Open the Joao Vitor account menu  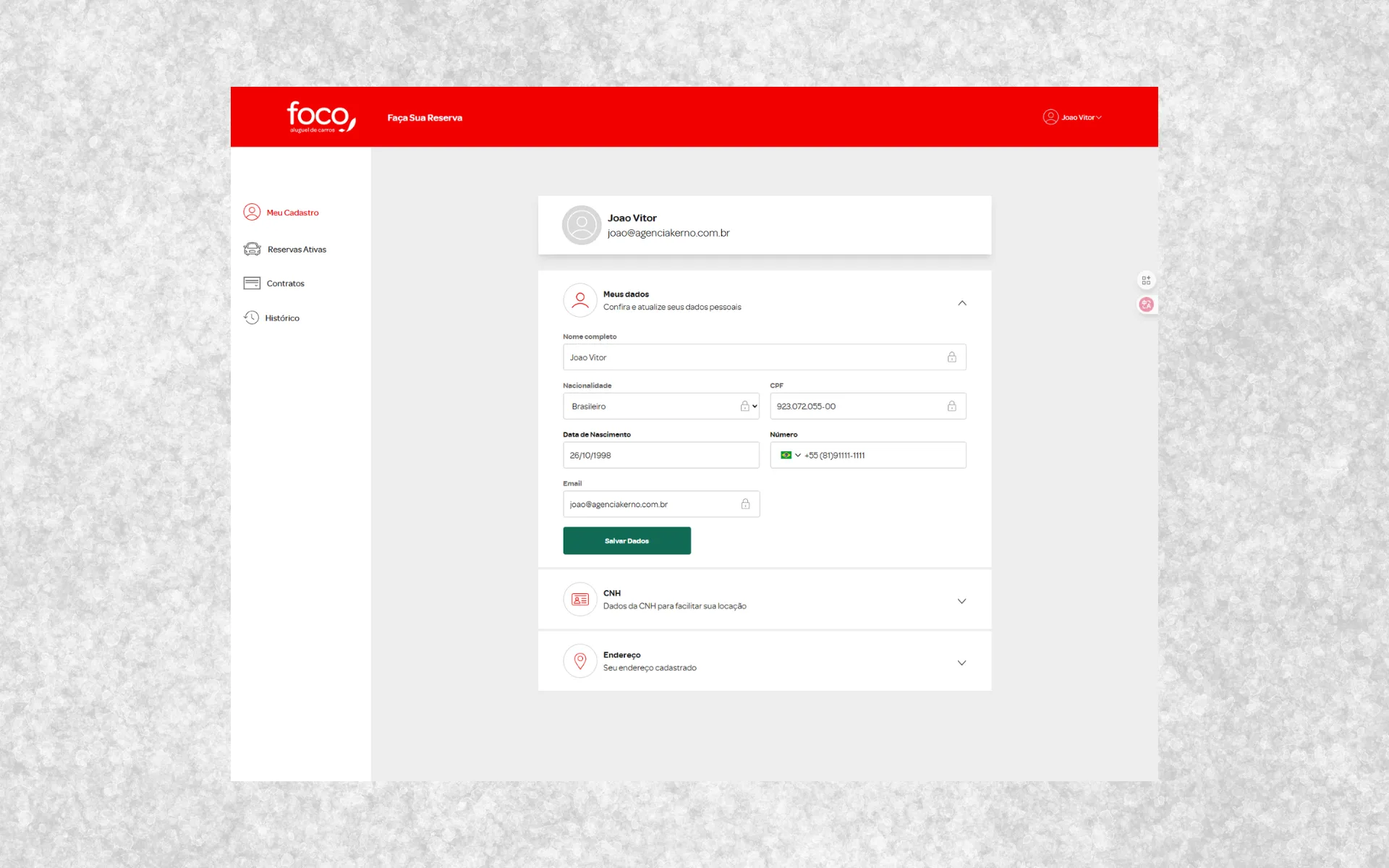point(1073,116)
